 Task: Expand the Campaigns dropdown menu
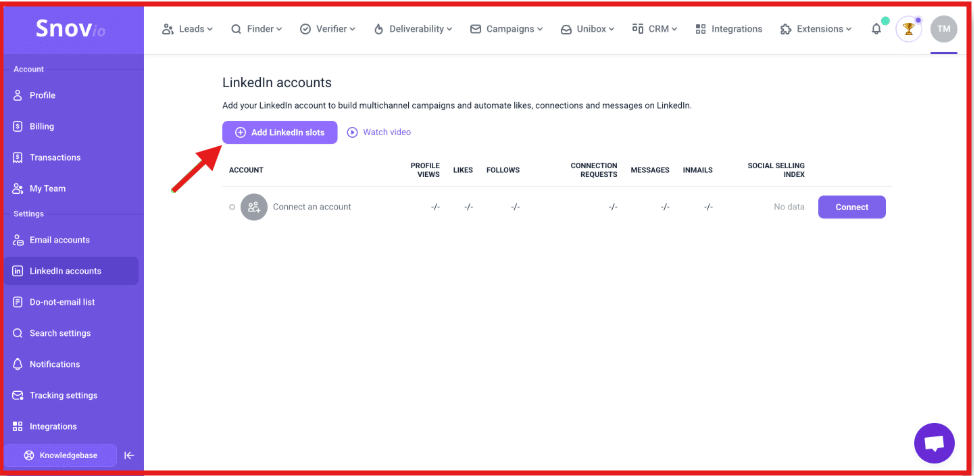click(506, 29)
